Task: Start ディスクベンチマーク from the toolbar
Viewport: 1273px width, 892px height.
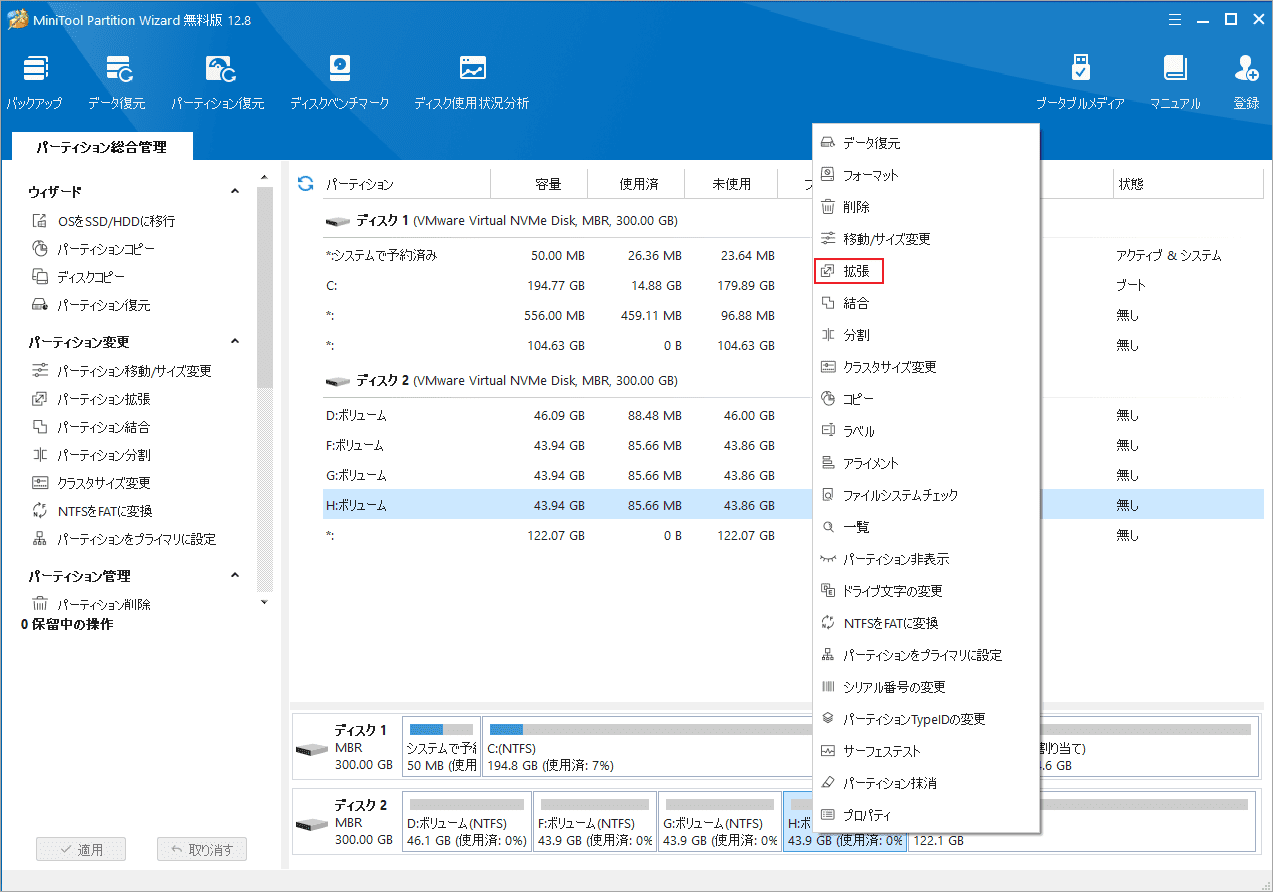Action: click(x=340, y=78)
